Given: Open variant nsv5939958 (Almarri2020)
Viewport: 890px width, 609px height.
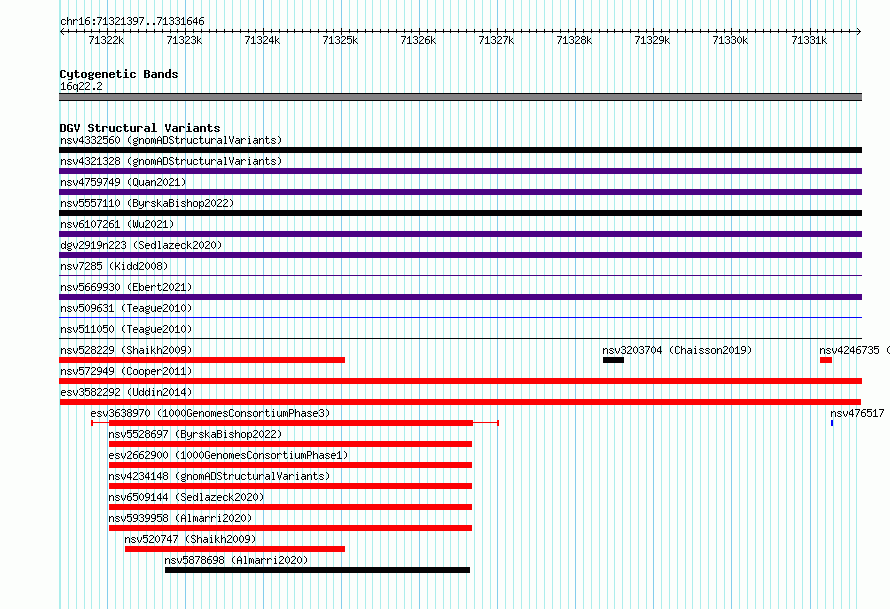Looking at the screenshot, I should [180, 518].
